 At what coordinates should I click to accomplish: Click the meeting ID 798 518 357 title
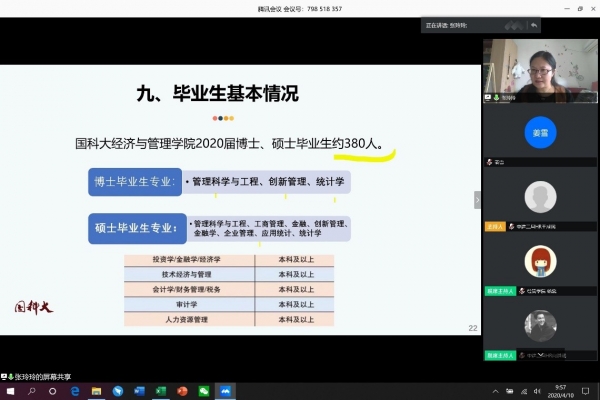[x=300, y=9]
